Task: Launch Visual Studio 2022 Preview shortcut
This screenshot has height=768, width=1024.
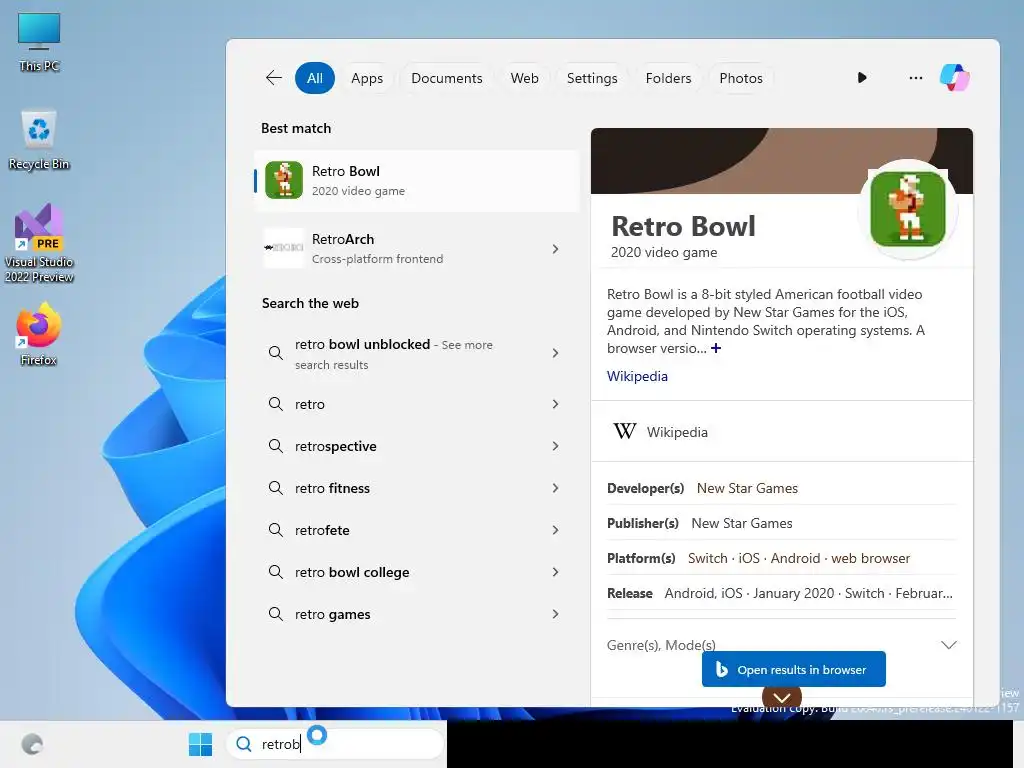Action: pos(39,243)
